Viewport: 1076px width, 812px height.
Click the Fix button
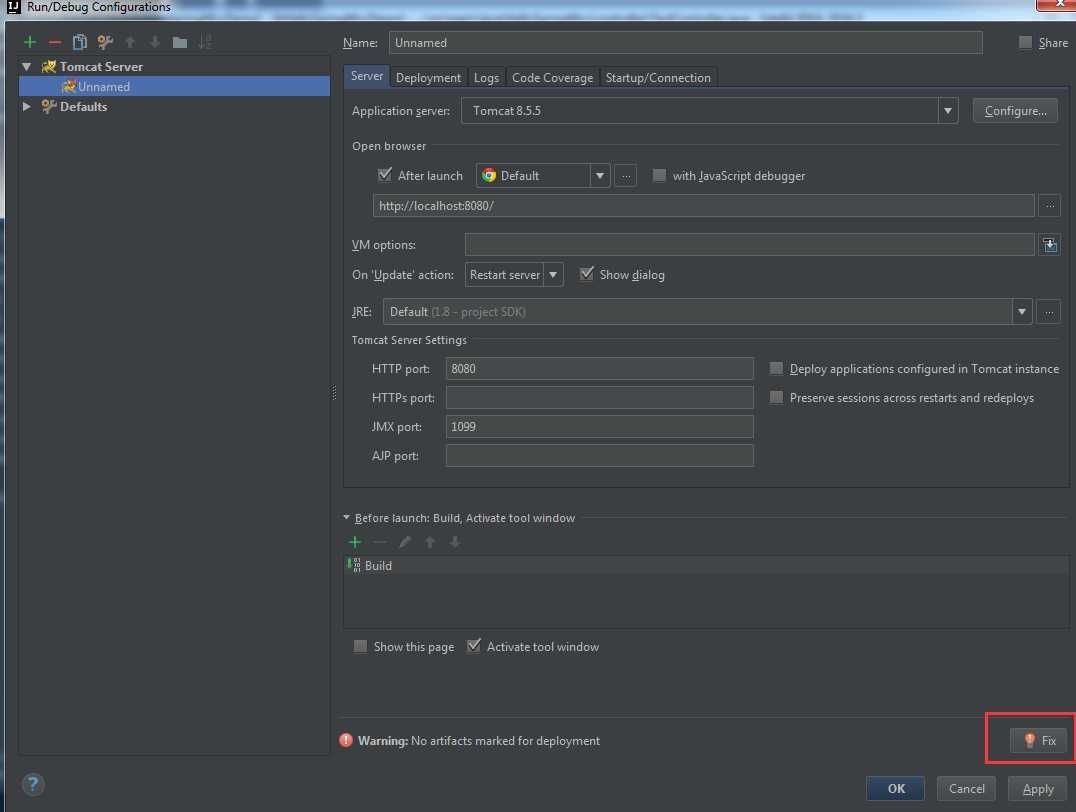click(1038, 740)
